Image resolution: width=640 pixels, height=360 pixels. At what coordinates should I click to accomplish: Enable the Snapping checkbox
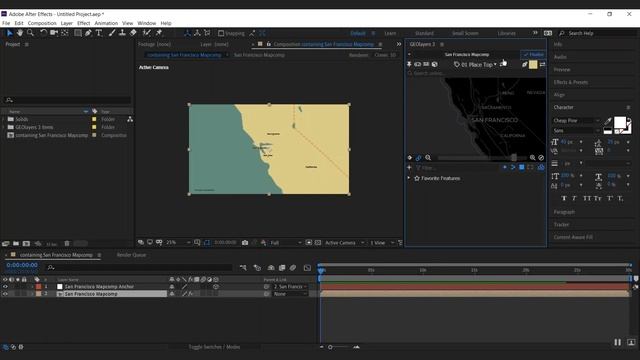pos(221,33)
